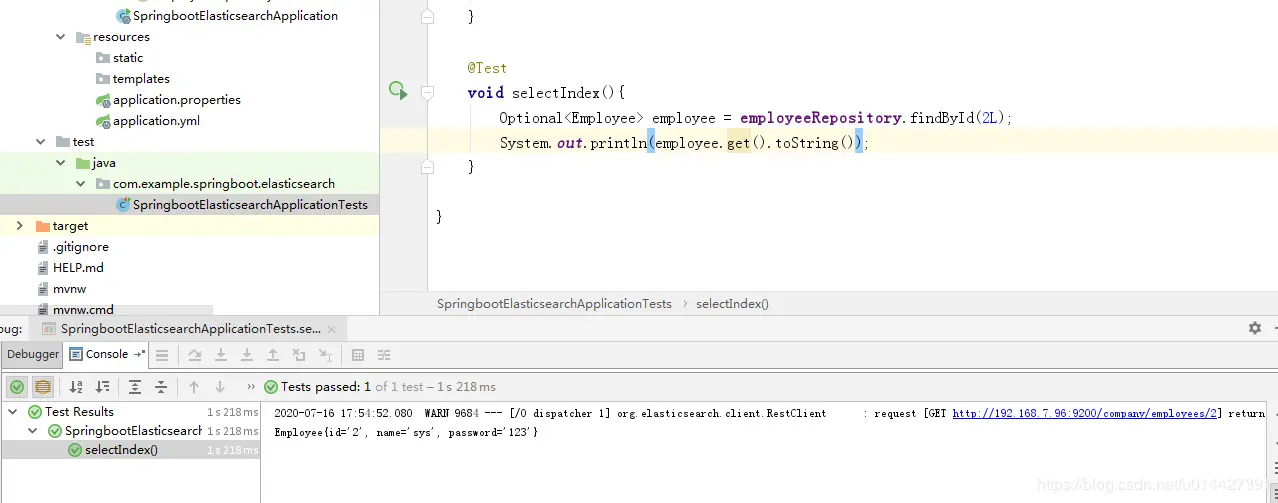The width and height of the screenshot is (1278, 503).
Task: Open debug panel settings gear
Action: [1255, 328]
